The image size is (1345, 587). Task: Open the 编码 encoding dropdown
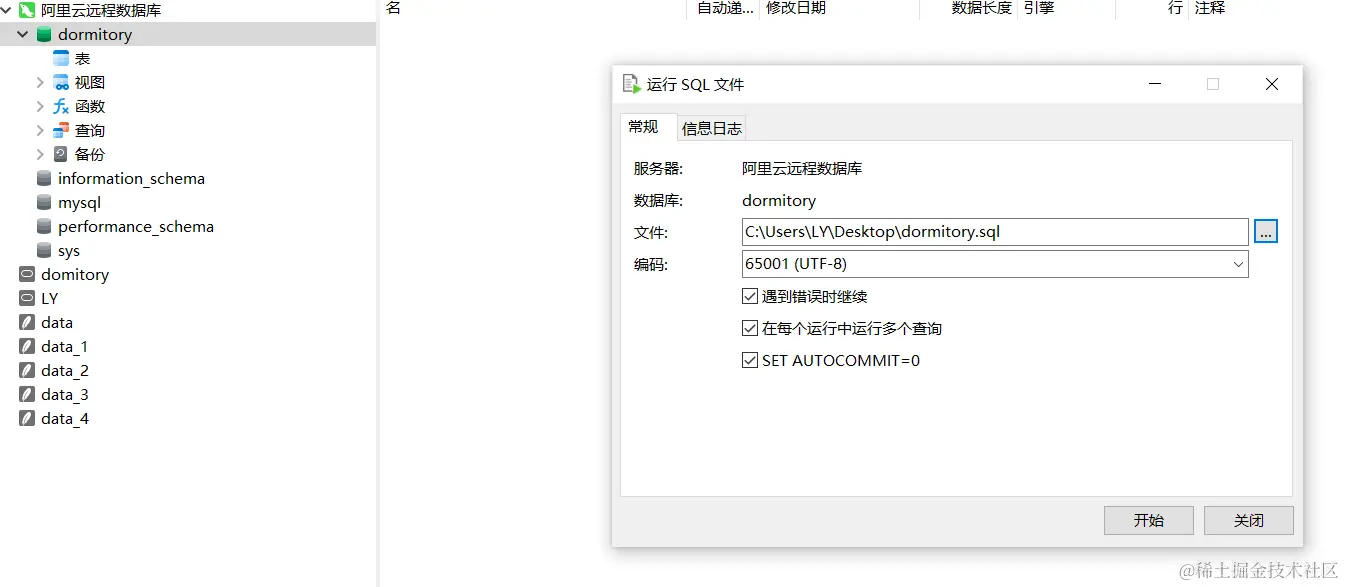pos(1238,264)
